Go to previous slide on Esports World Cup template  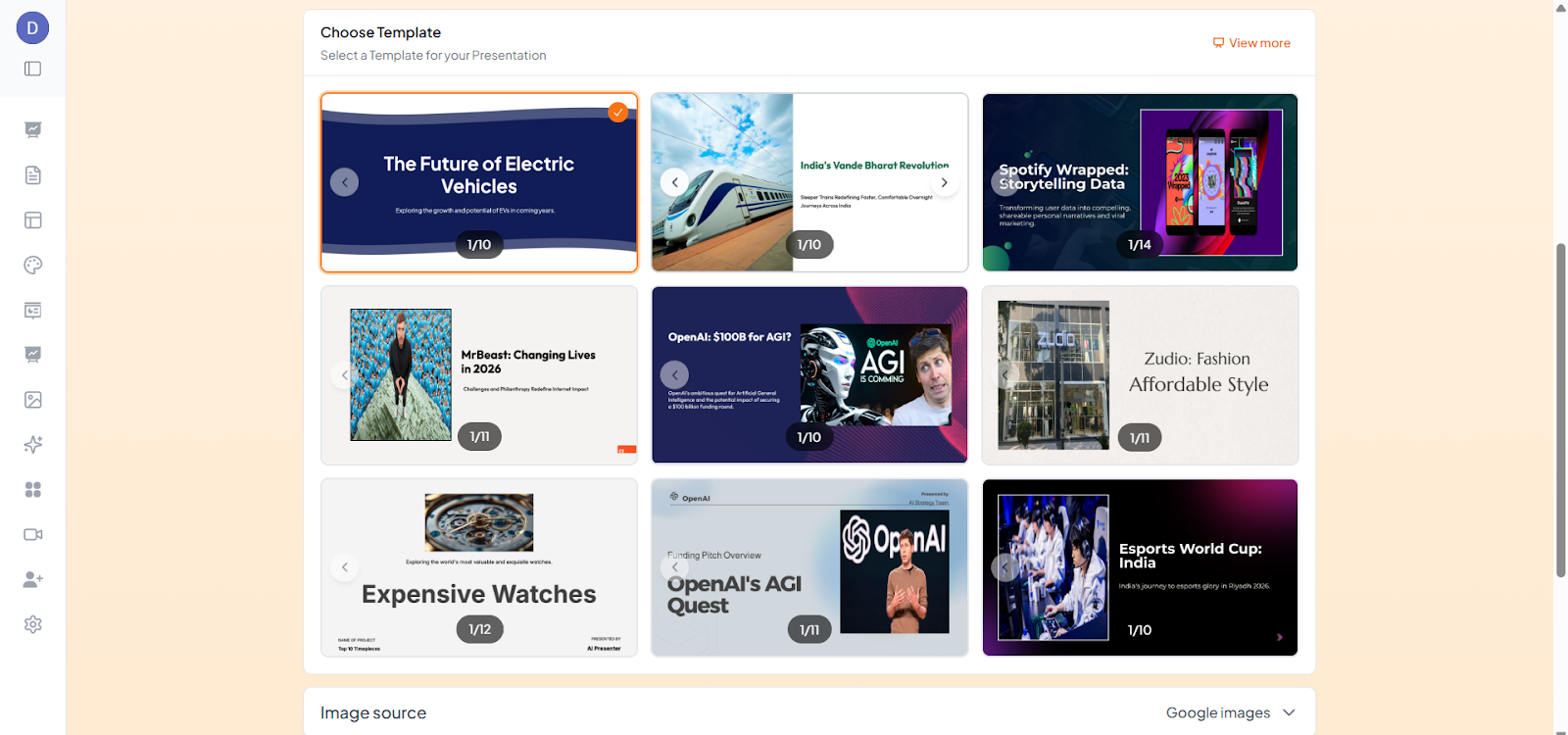coord(1004,567)
